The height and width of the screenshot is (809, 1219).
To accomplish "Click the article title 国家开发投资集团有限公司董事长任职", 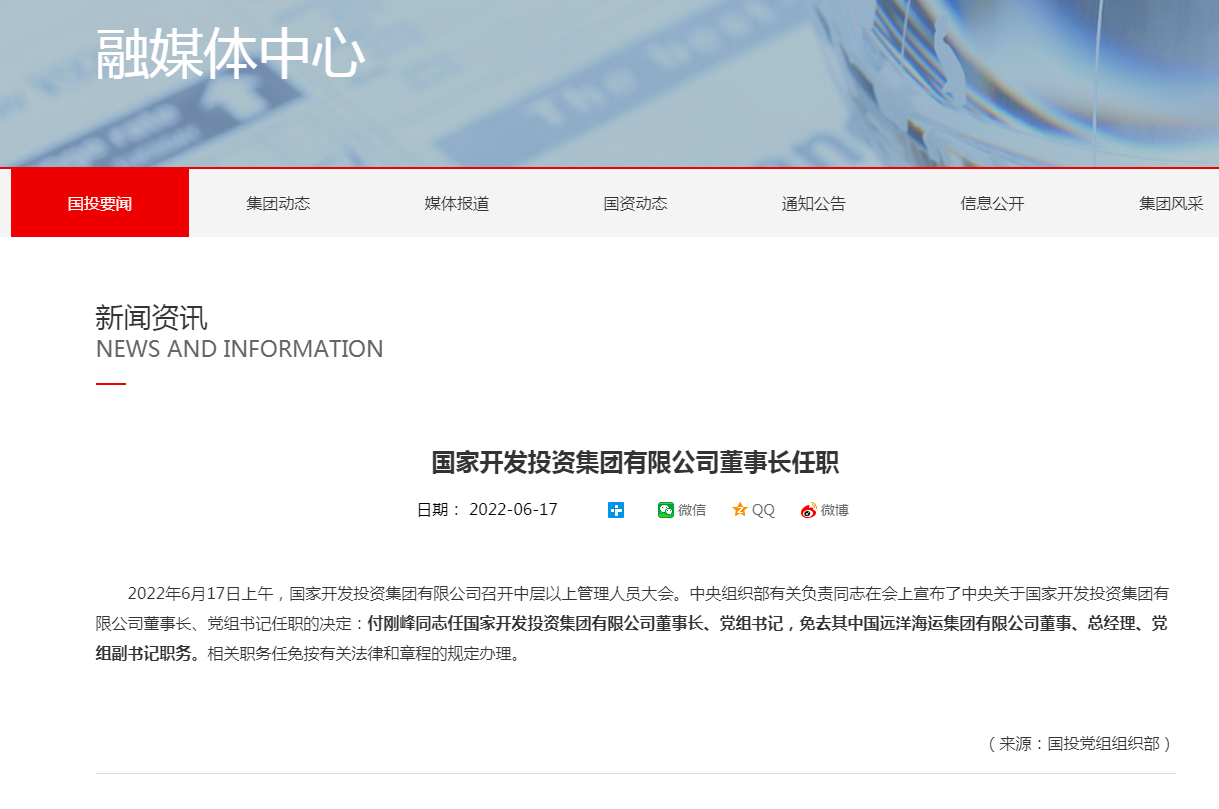I will tap(635, 462).
